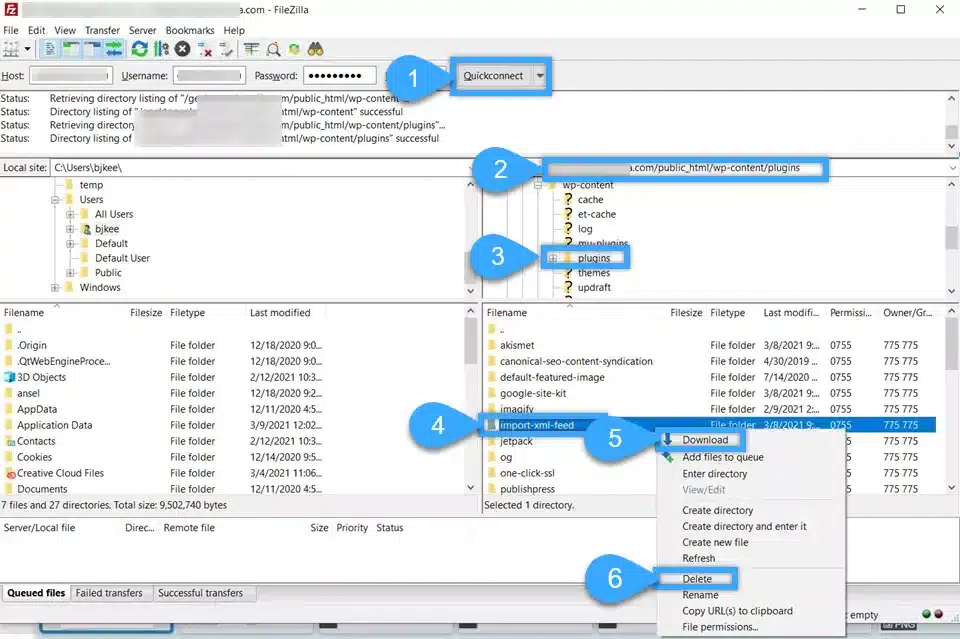960x639 pixels.
Task: Expand the Default folder node
Action: point(70,244)
